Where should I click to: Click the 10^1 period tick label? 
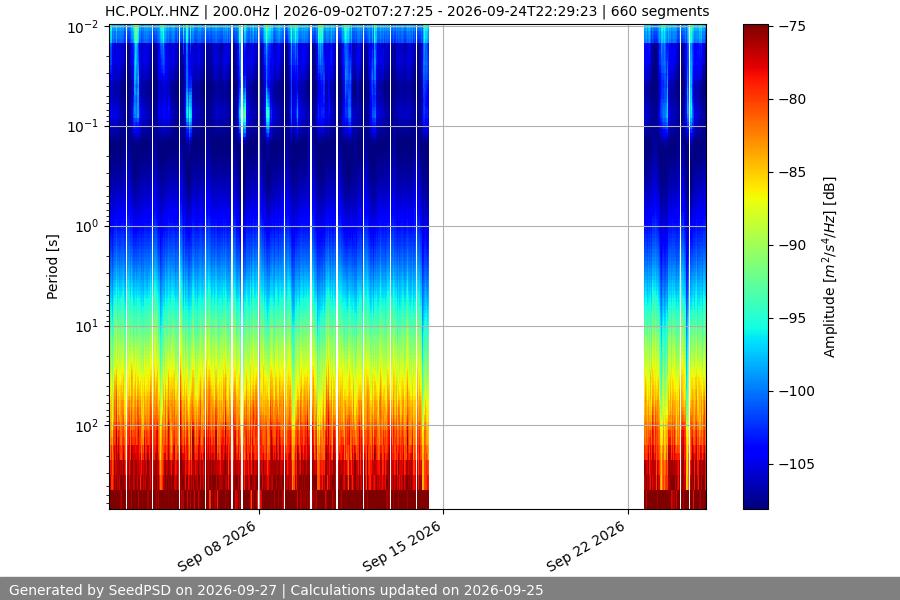tap(87, 326)
